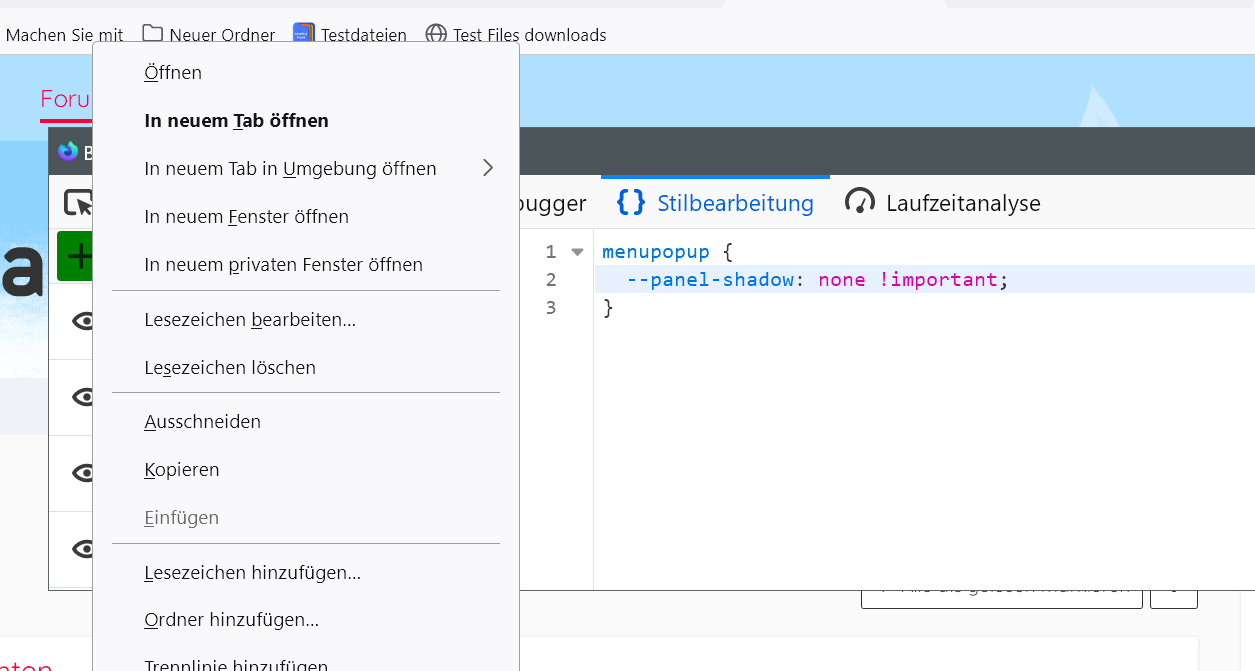1255x671 pixels.
Task: Click the Testdateien bookmark icon
Action: [304, 34]
